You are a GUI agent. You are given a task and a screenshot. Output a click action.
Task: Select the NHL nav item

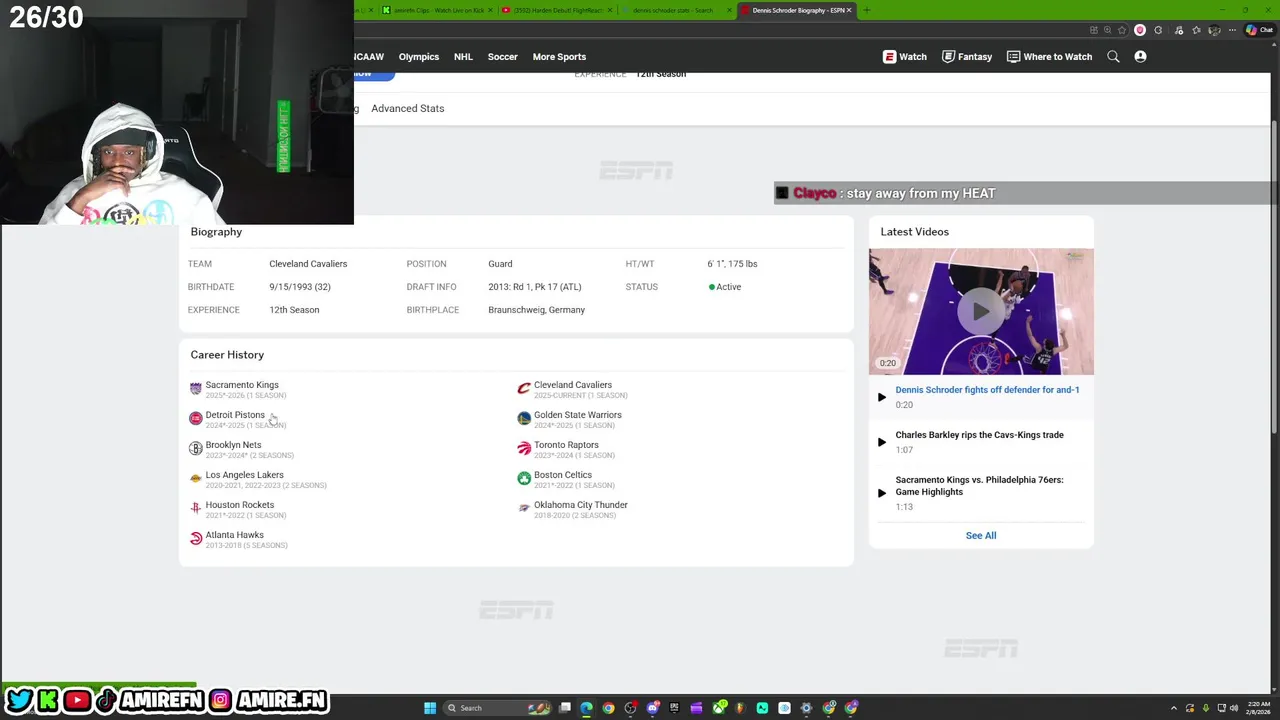pyautogui.click(x=463, y=57)
